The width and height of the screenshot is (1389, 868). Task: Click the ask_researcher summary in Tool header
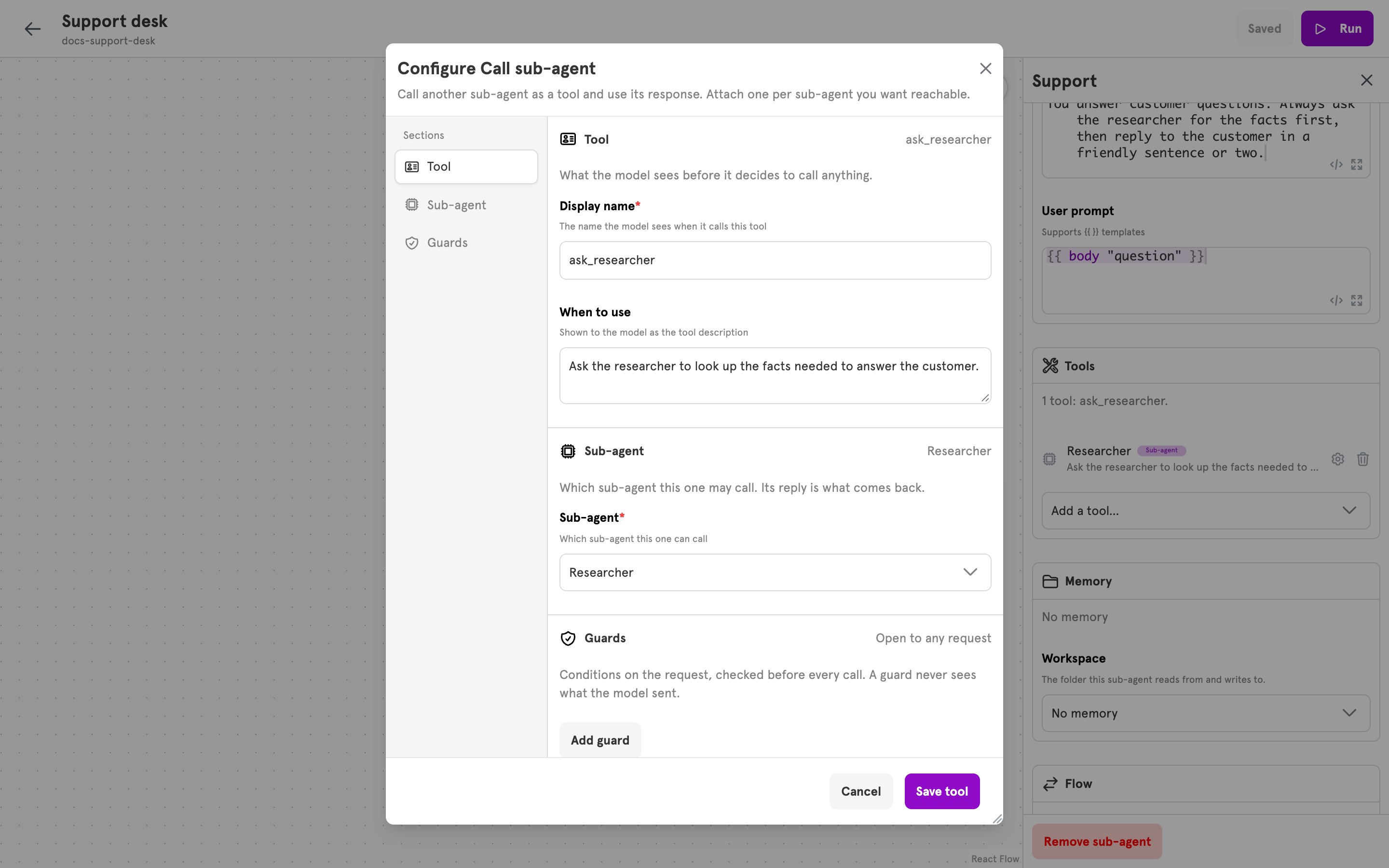coord(948,139)
